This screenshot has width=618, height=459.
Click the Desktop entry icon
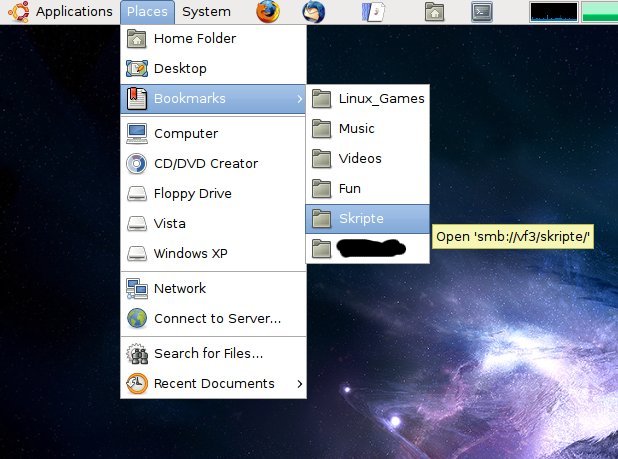137,69
